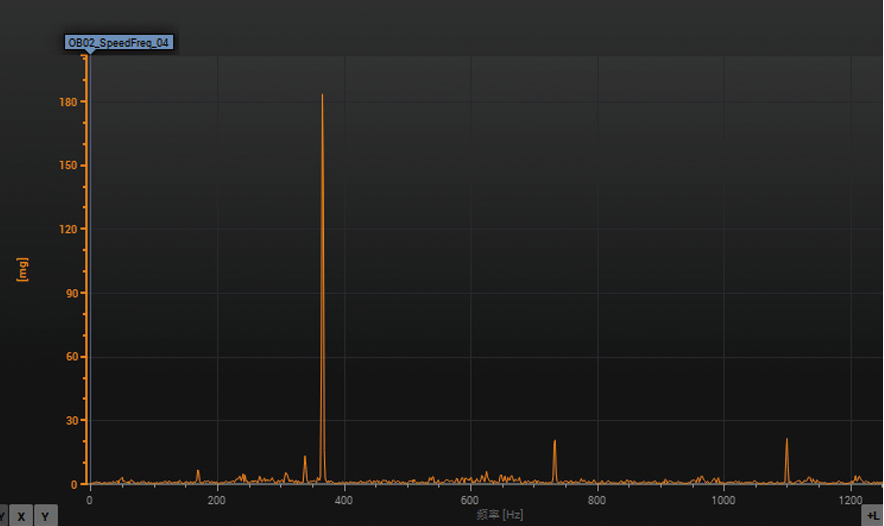Click the 頻率 [Hz] axis title
Screen dimensions: 884x526
click(x=500, y=515)
